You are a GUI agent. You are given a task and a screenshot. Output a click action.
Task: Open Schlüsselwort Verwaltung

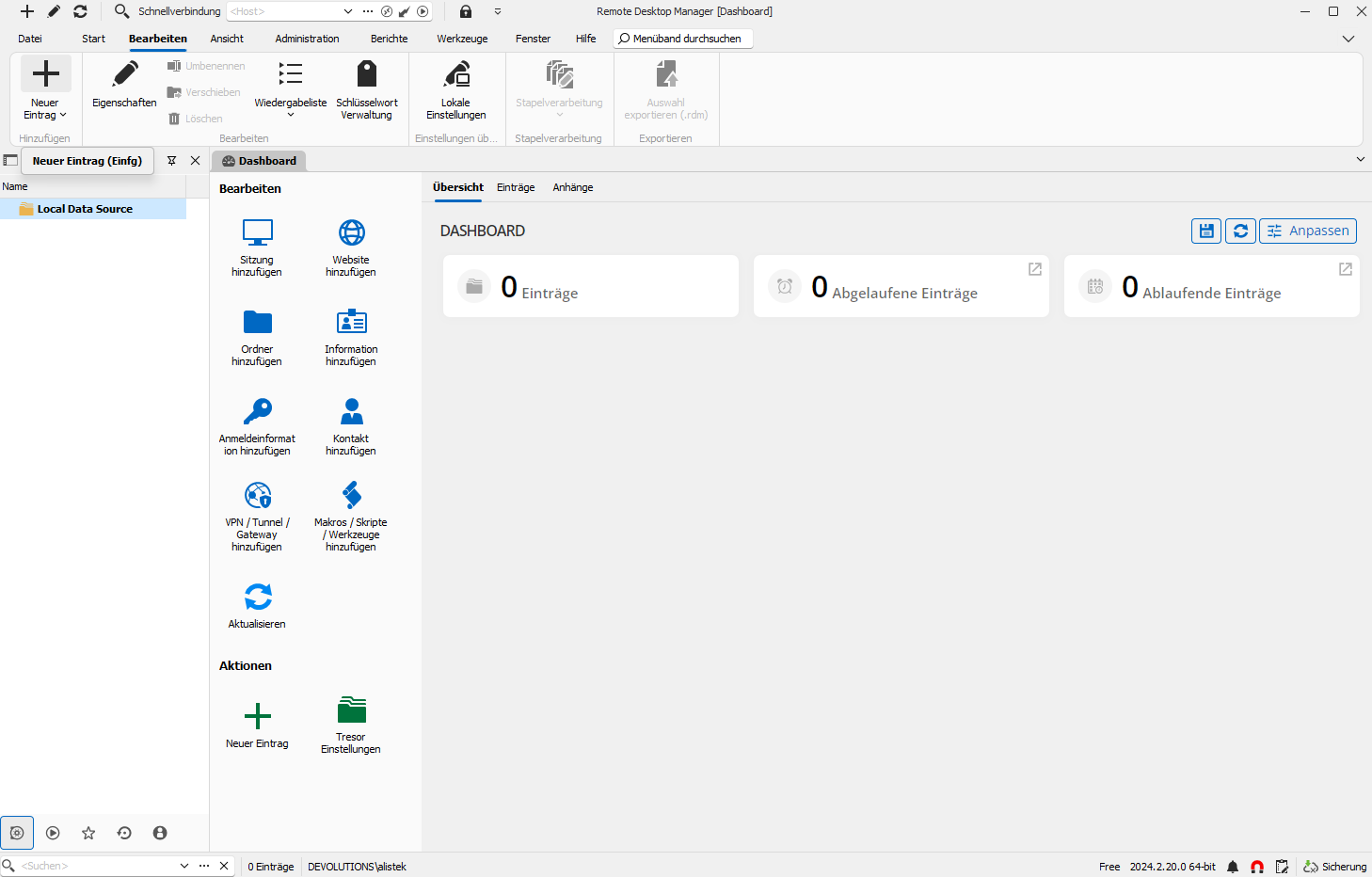click(367, 89)
